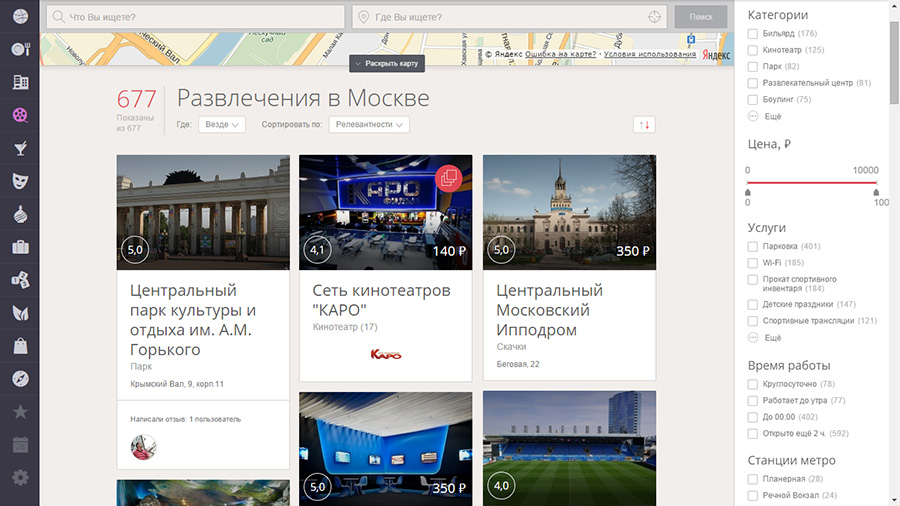
Task: Click the Поиск search button
Action: [x=701, y=17]
